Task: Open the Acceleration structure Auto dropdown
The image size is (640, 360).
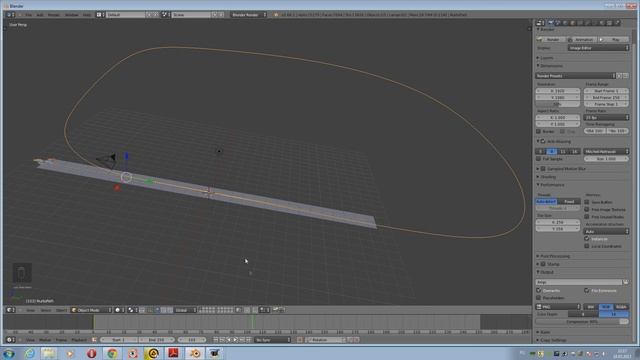Action: click(606, 231)
